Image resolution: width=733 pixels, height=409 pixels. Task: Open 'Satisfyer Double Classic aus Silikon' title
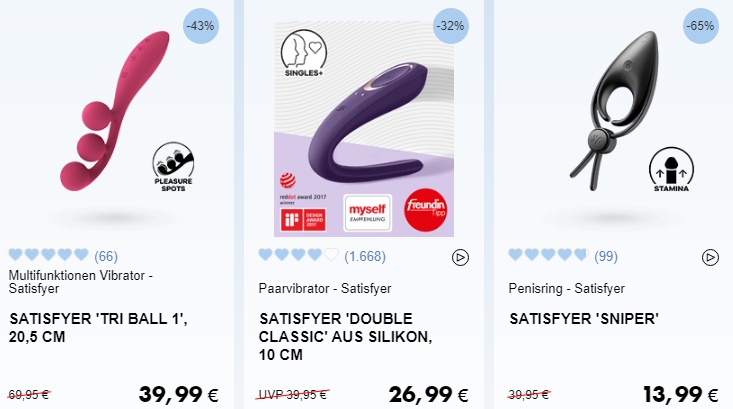(x=345, y=337)
